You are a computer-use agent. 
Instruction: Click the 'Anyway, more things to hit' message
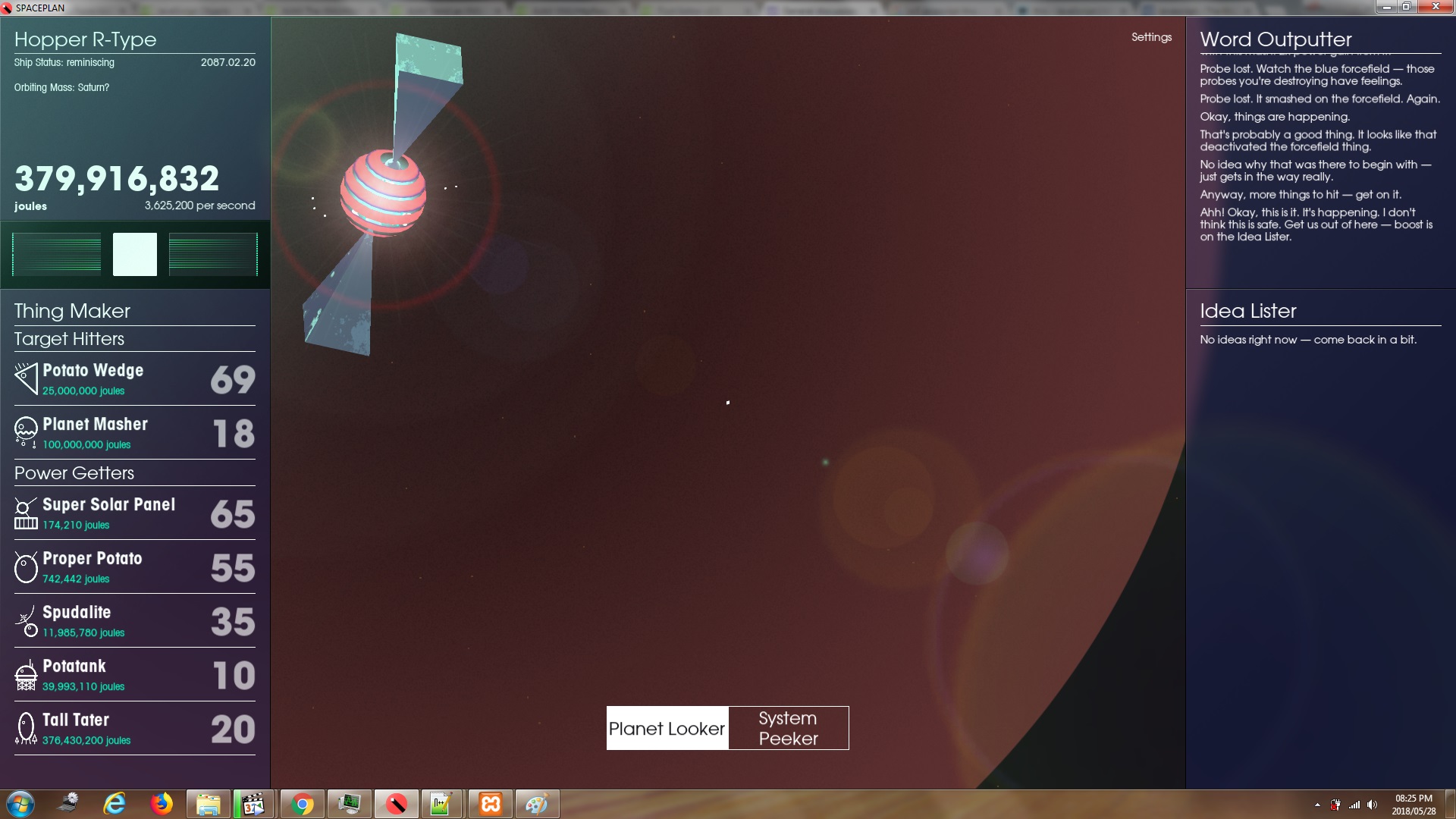[x=1301, y=195]
